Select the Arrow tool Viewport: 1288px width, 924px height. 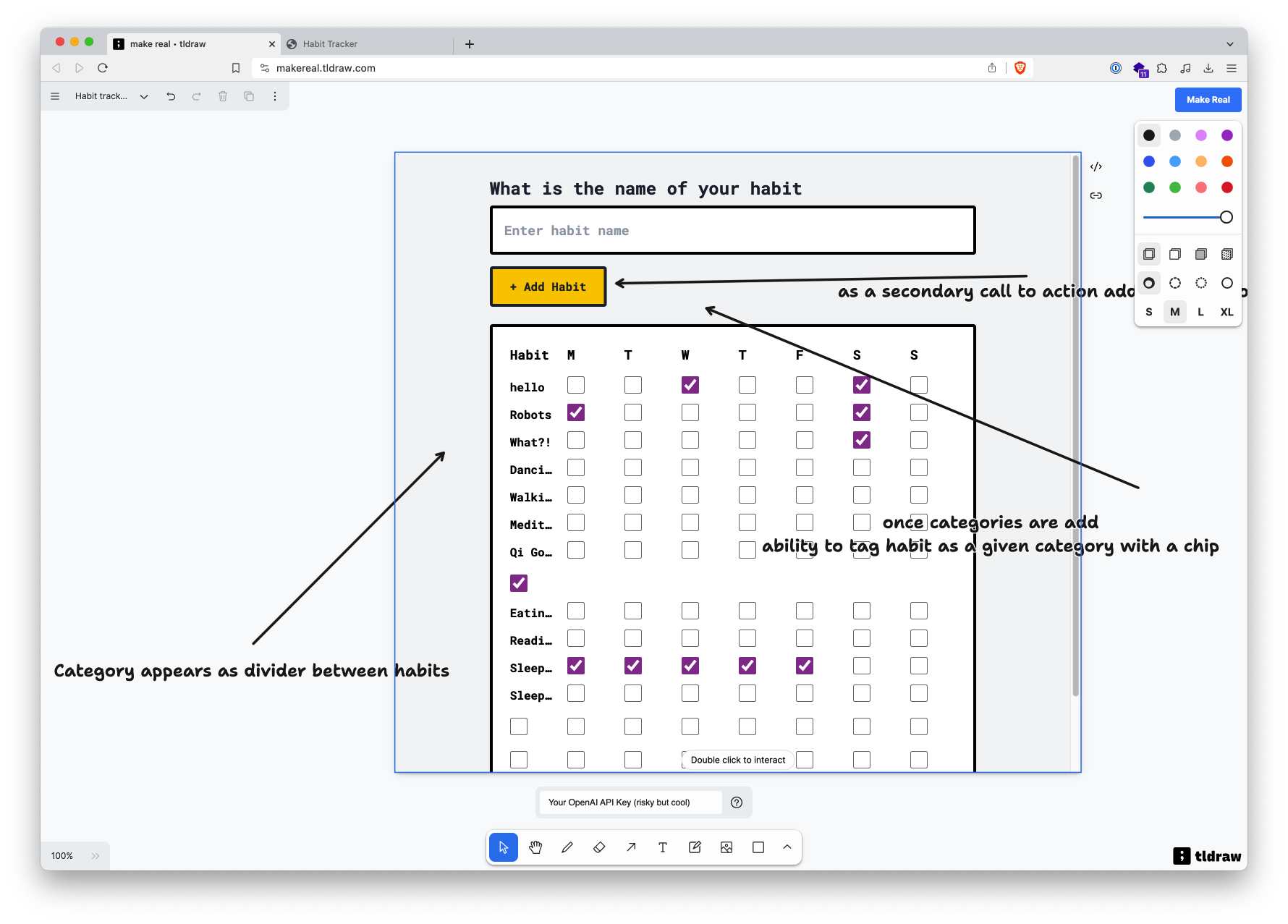(x=631, y=847)
